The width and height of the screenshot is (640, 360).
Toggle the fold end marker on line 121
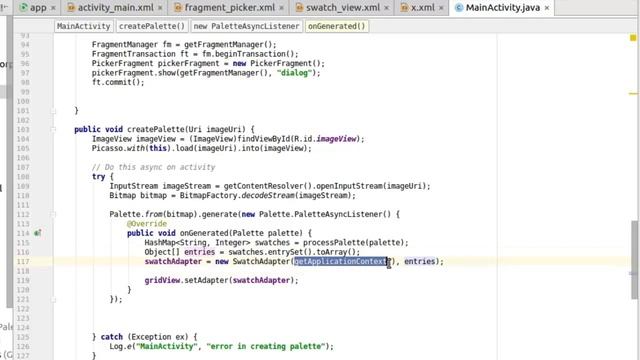[53, 300]
